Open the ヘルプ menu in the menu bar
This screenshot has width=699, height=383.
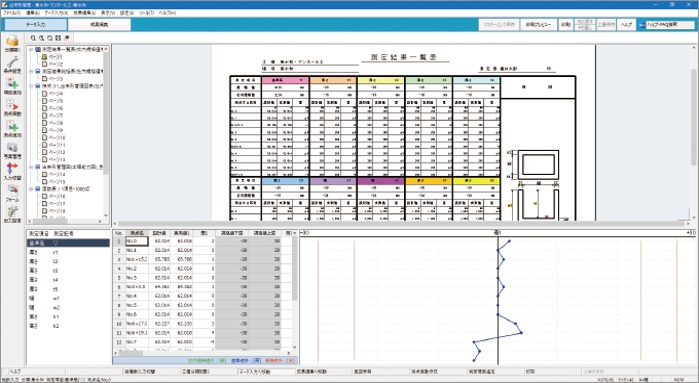[167, 13]
